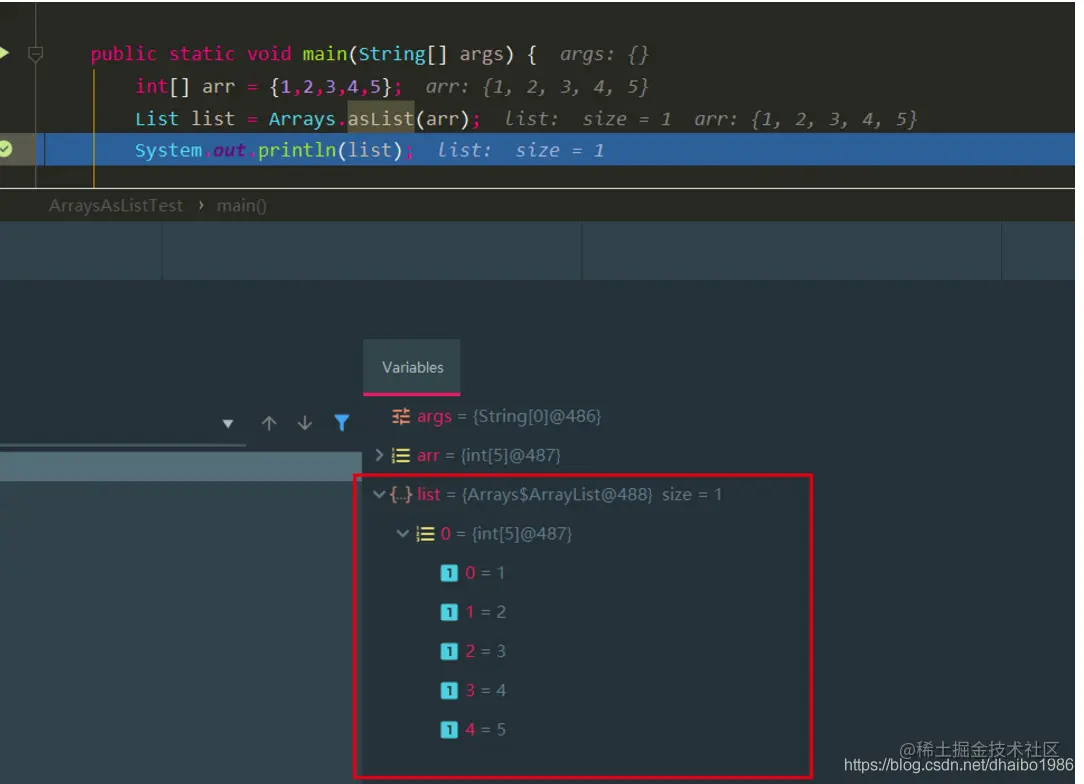Click the array icon beside 0 = {int[5]@487}
Viewport: 1084px width, 784px height.
425,534
